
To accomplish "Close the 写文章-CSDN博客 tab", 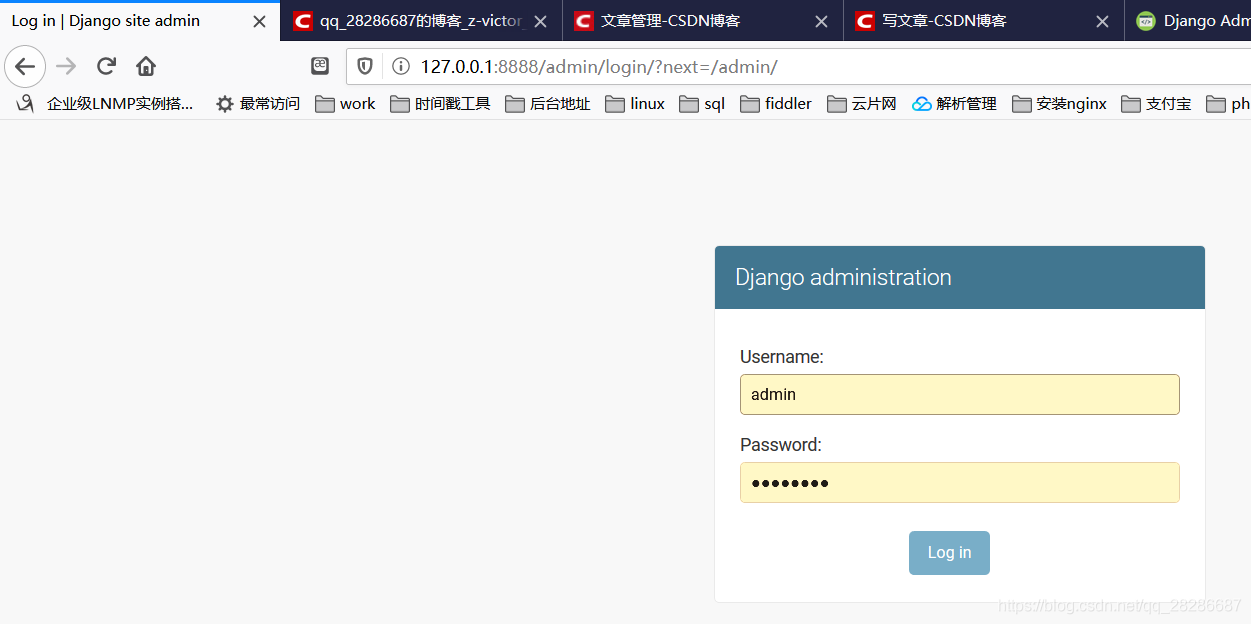I will tap(1102, 21).
